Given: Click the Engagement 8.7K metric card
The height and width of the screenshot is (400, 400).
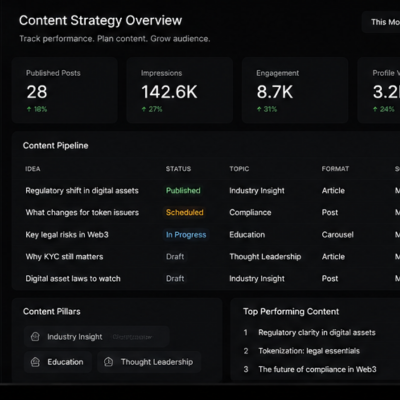Looking at the screenshot, I should tap(295, 90).
